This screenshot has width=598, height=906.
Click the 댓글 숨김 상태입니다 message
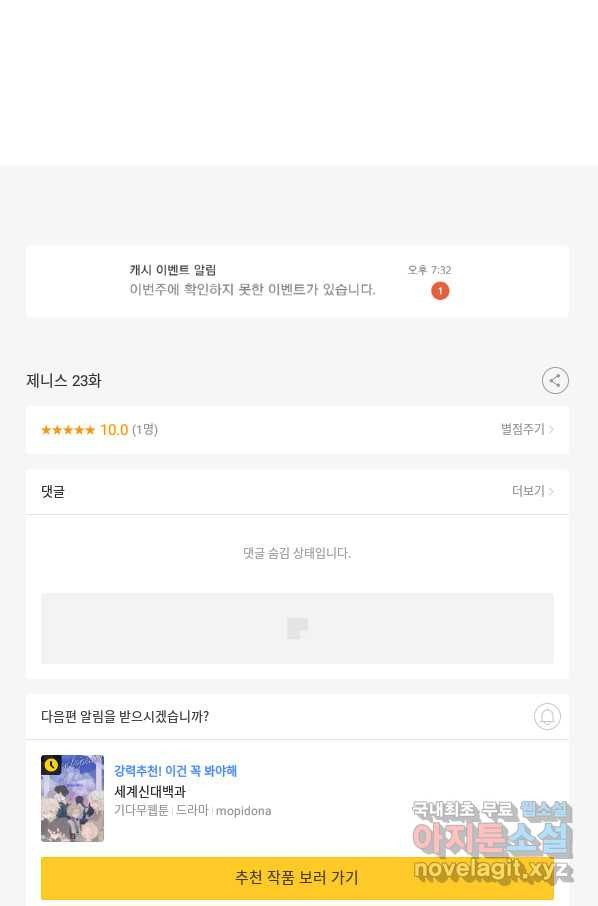(x=297, y=553)
